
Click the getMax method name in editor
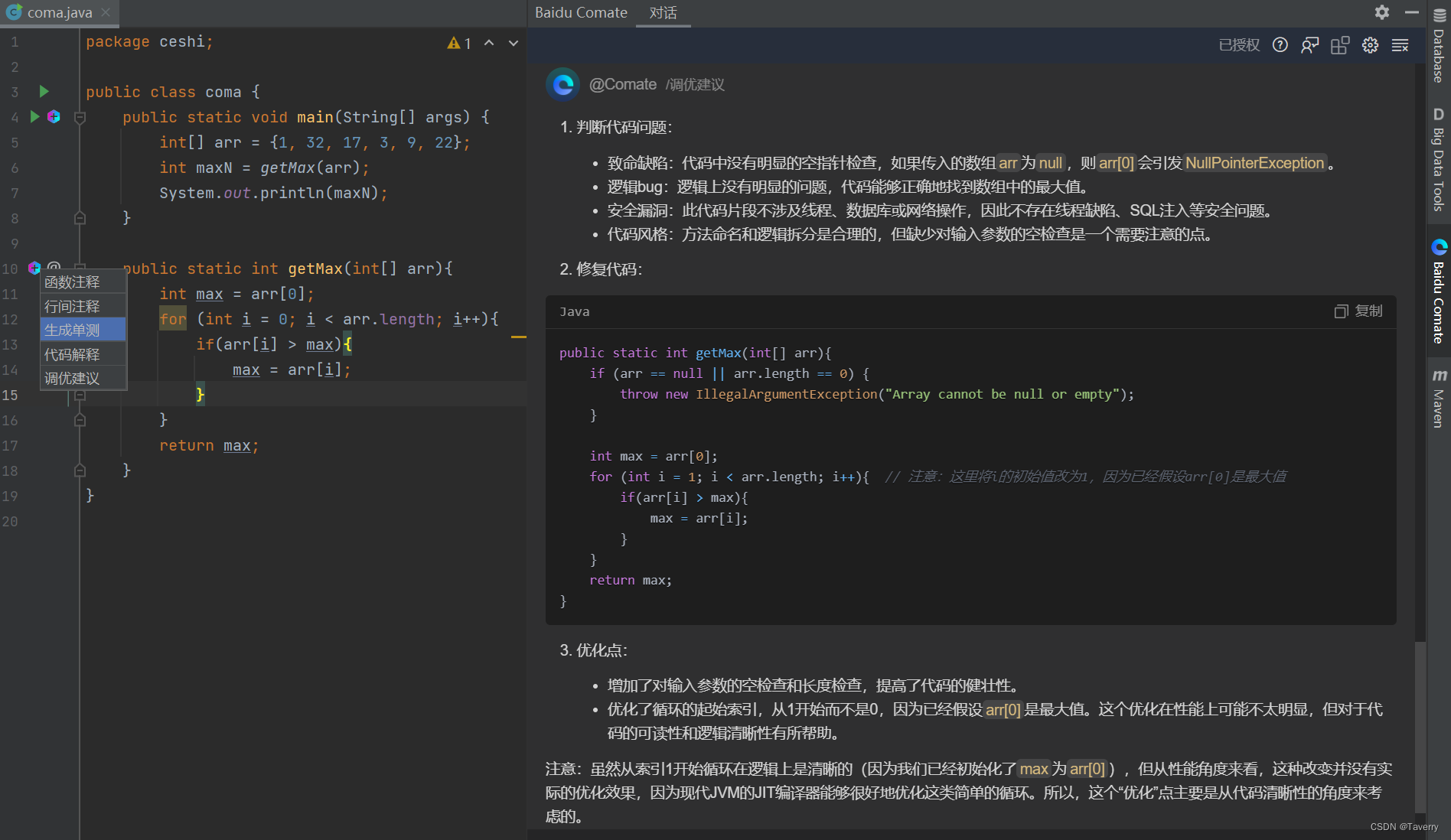[315, 269]
